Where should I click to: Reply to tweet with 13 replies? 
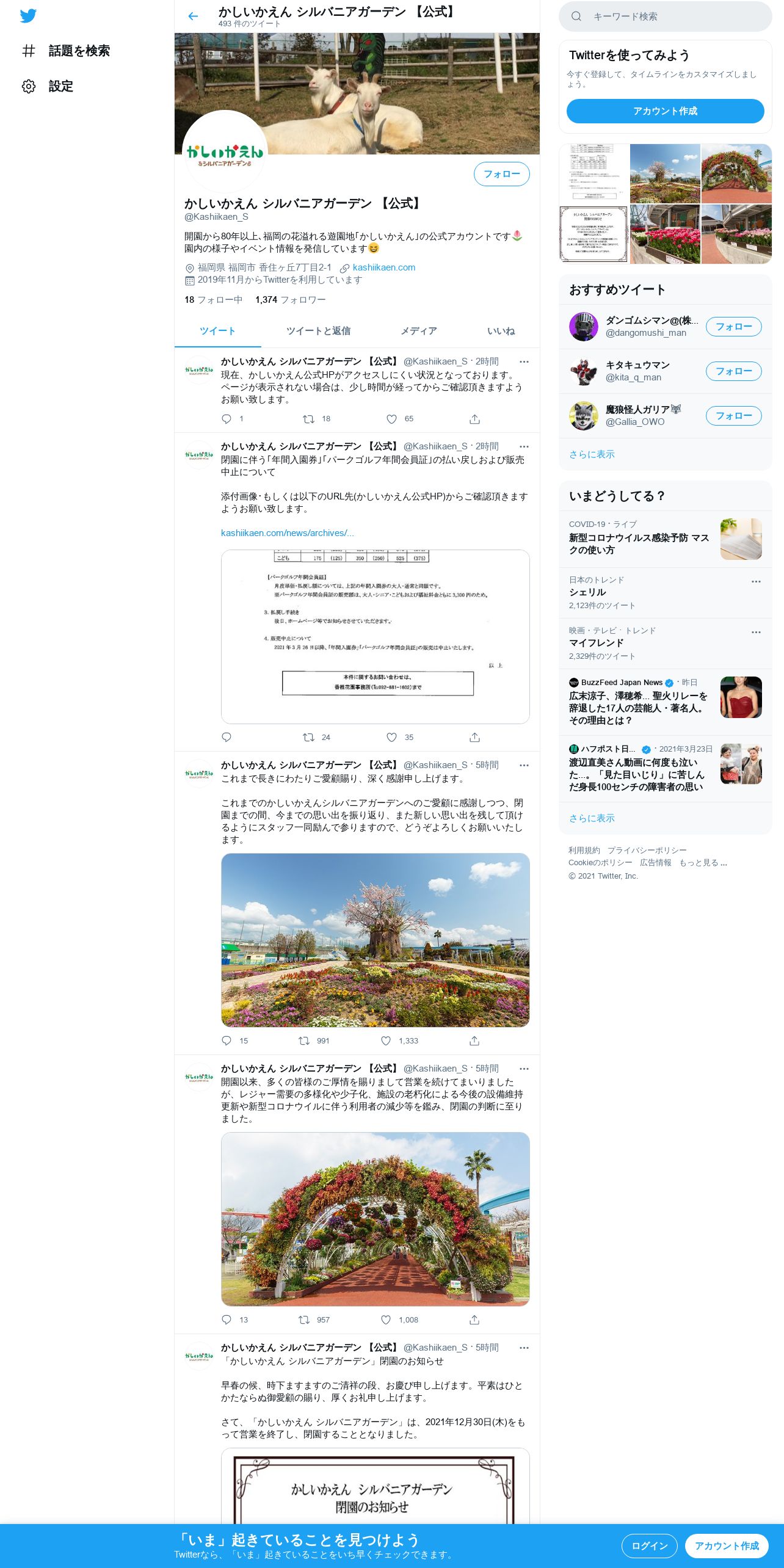point(227,1320)
